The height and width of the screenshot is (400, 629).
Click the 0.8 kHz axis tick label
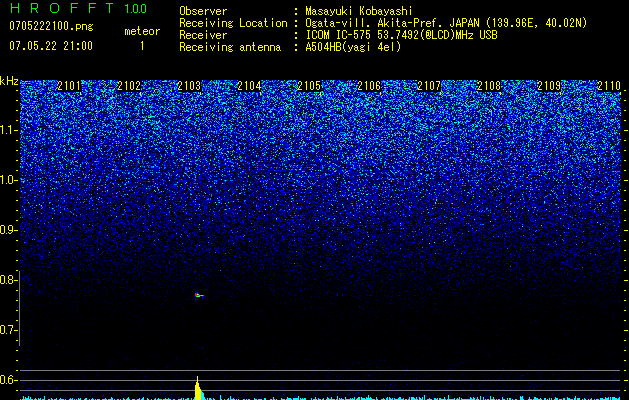click(x=8, y=280)
